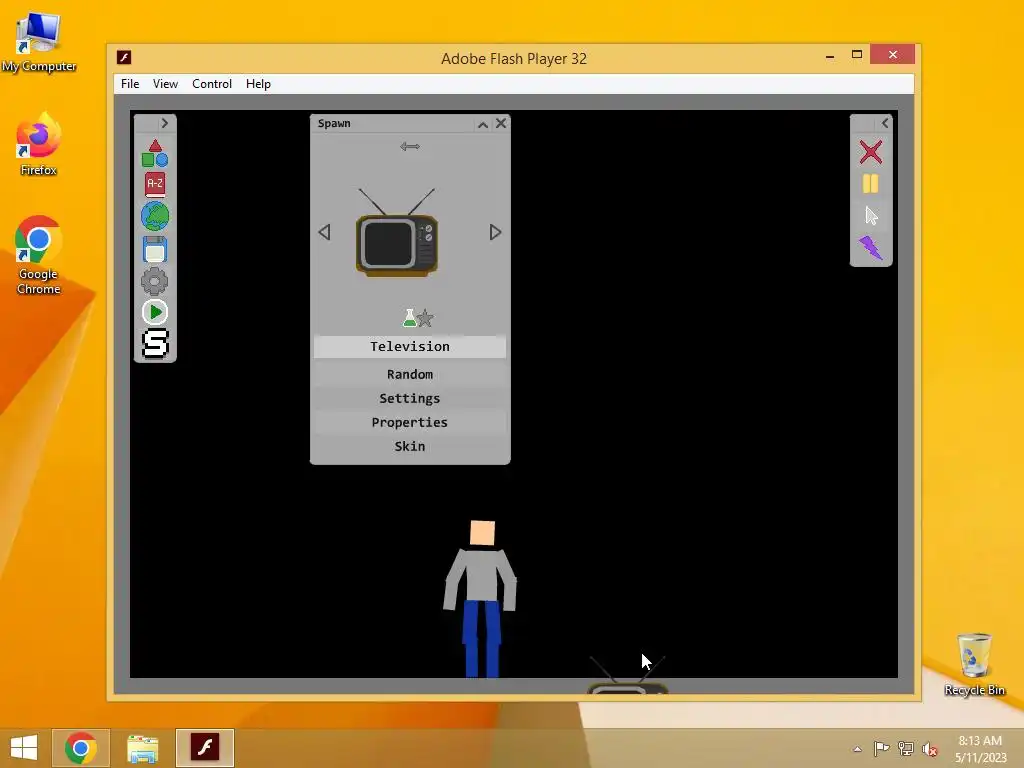1024x768 pixels.
Task: Open the globe world icon
Action: [x=155, y=216]
